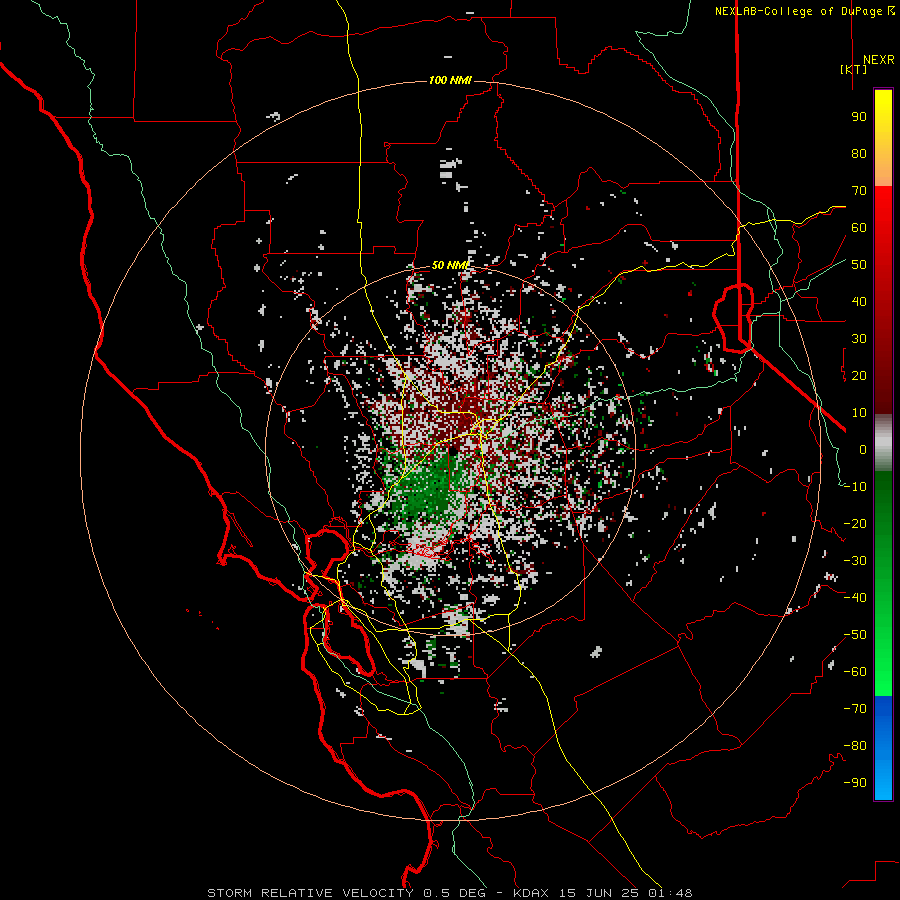Pick the blue band of the velocity scale

(883, 748)
